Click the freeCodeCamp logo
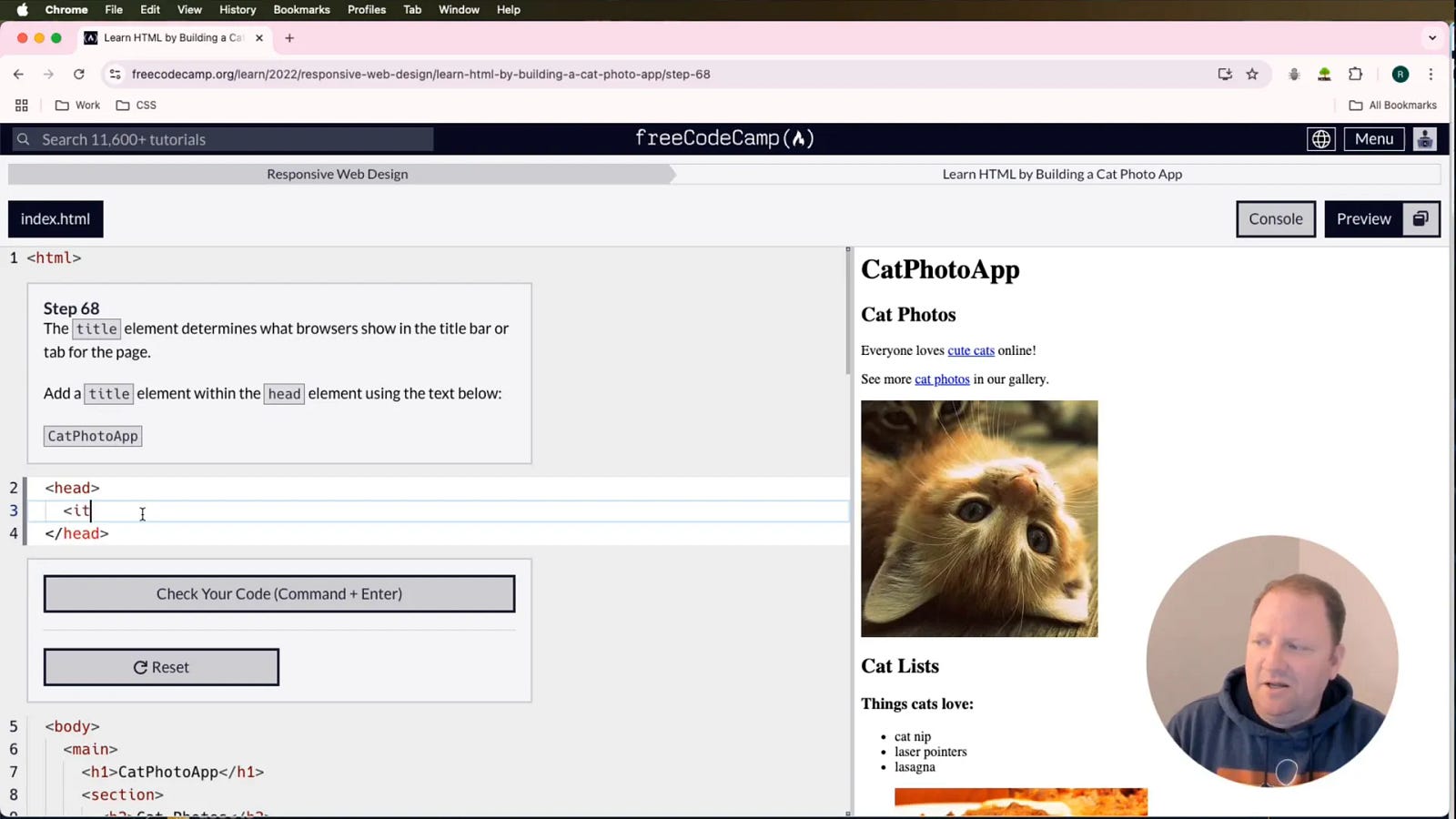The image size is (1456, 819). click(x=724, y=138)
